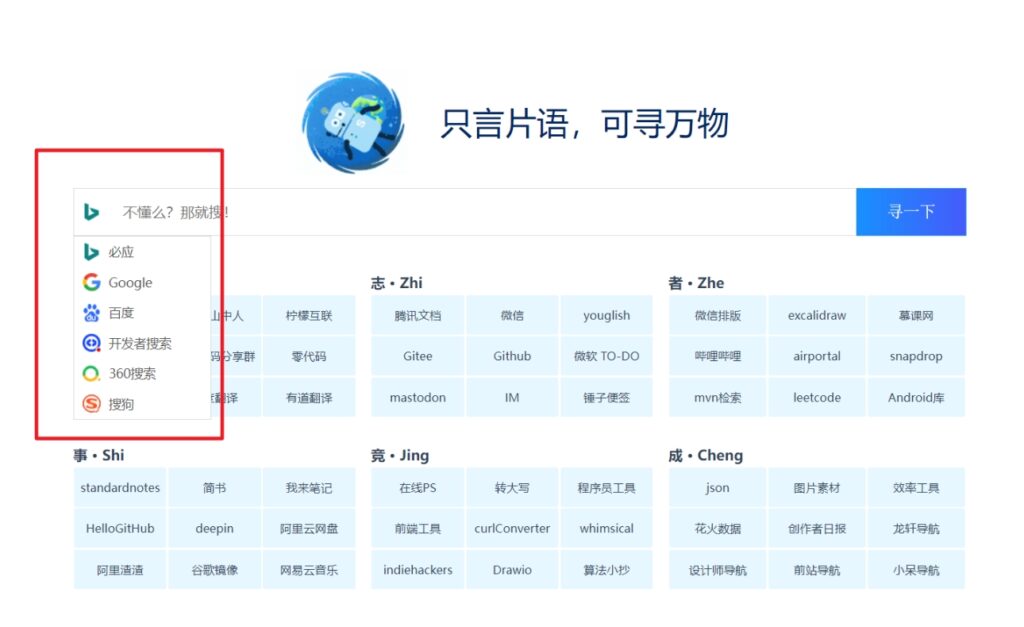Choose the Google icon in the engine list
This screenshot has height=627, width=1024.
(x=91, y=282)
